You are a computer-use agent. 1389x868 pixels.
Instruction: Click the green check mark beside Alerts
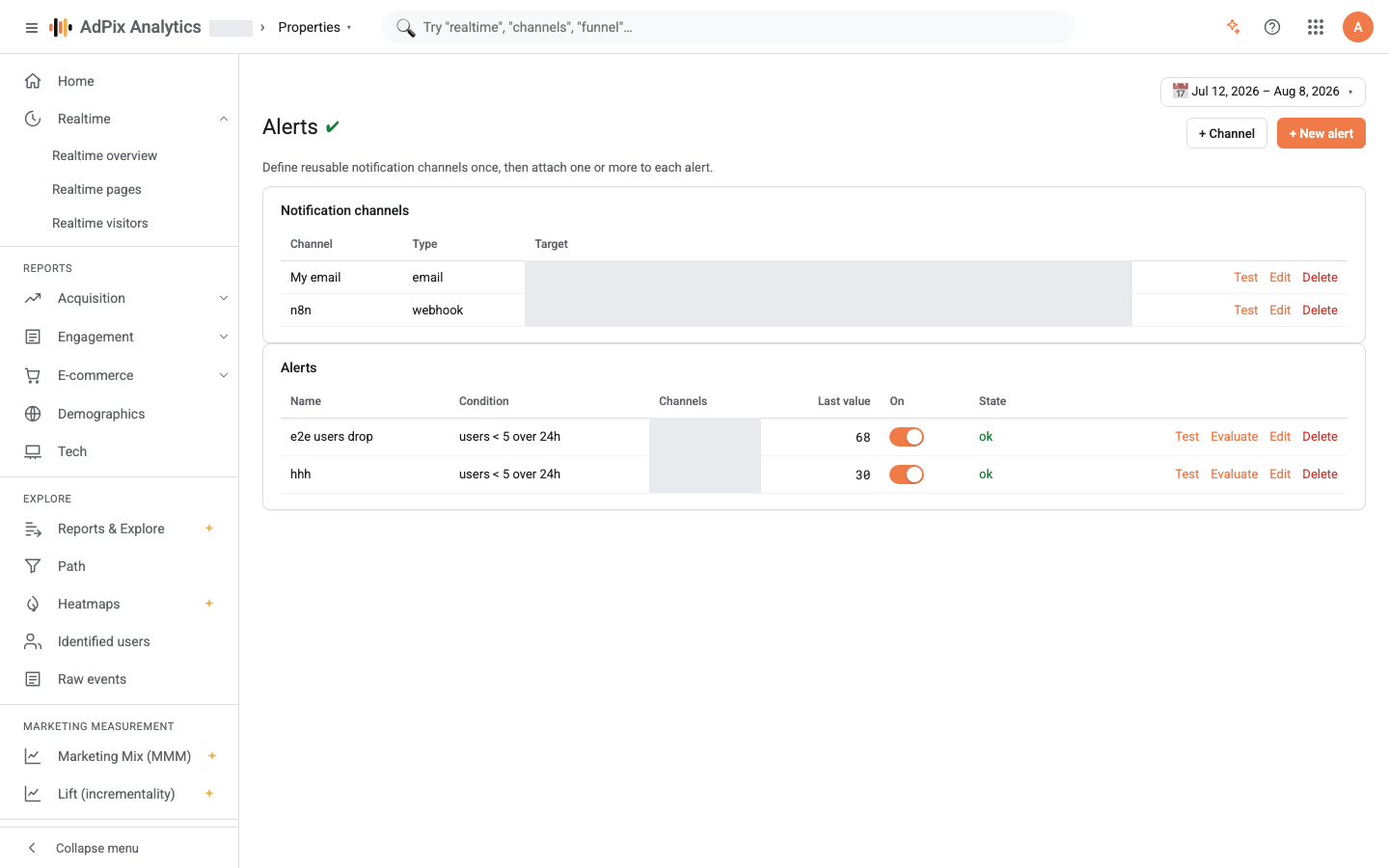click(333, 126)
